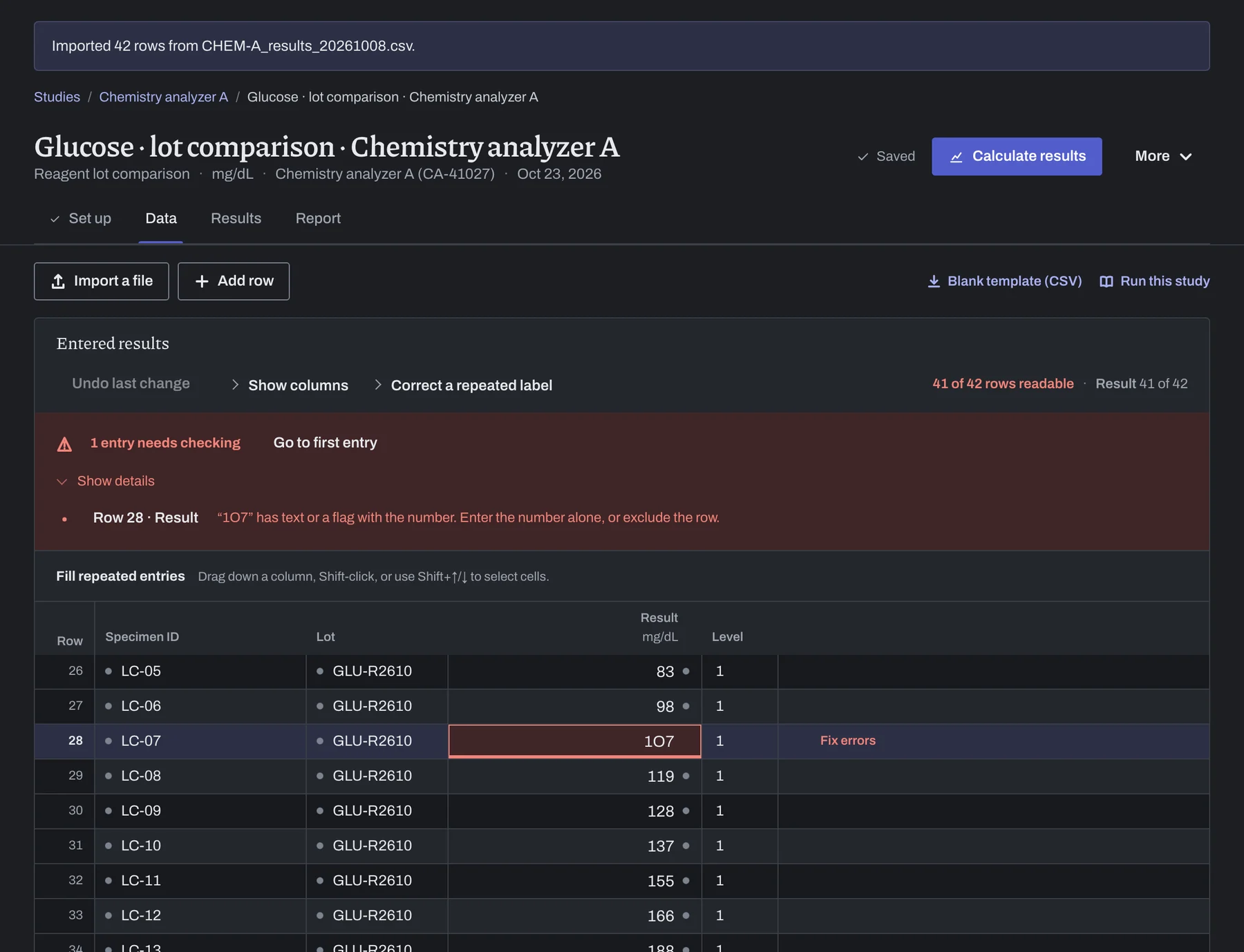Open Studies breadcrumb link

(x=57, y=97)
